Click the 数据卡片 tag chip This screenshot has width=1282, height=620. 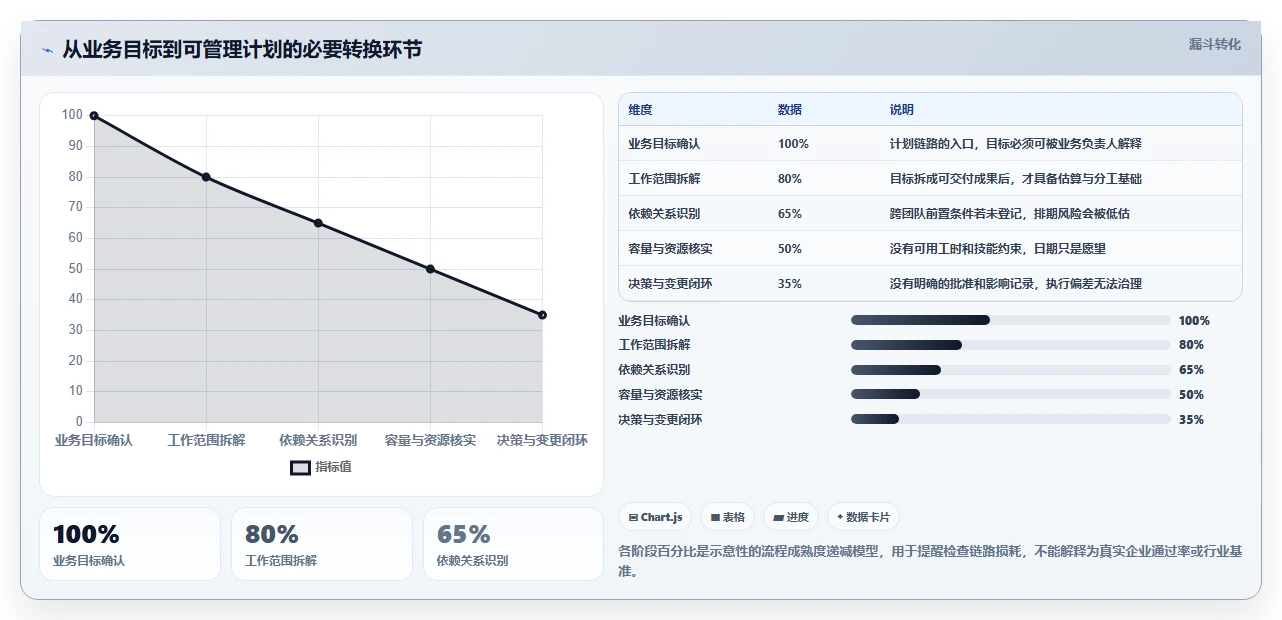(x=863, y=517)
